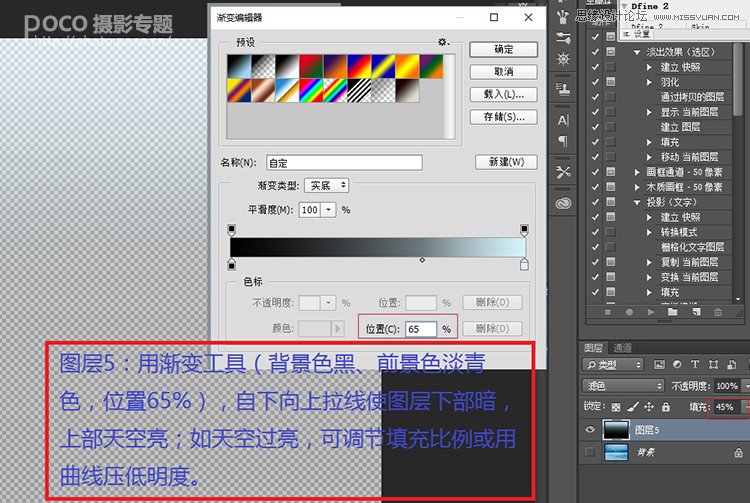
Task: Create new action icon
Action: [x=696, y=312]
